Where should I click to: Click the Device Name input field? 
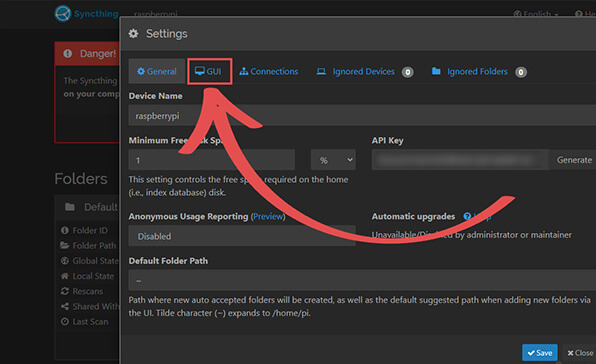[362, 116]
